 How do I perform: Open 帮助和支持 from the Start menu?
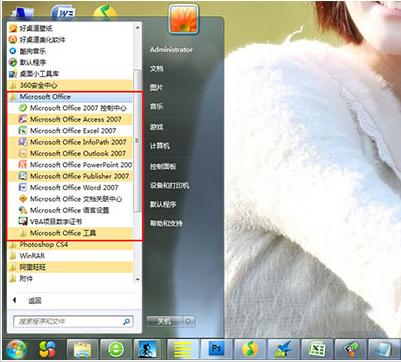coord(166,223)
